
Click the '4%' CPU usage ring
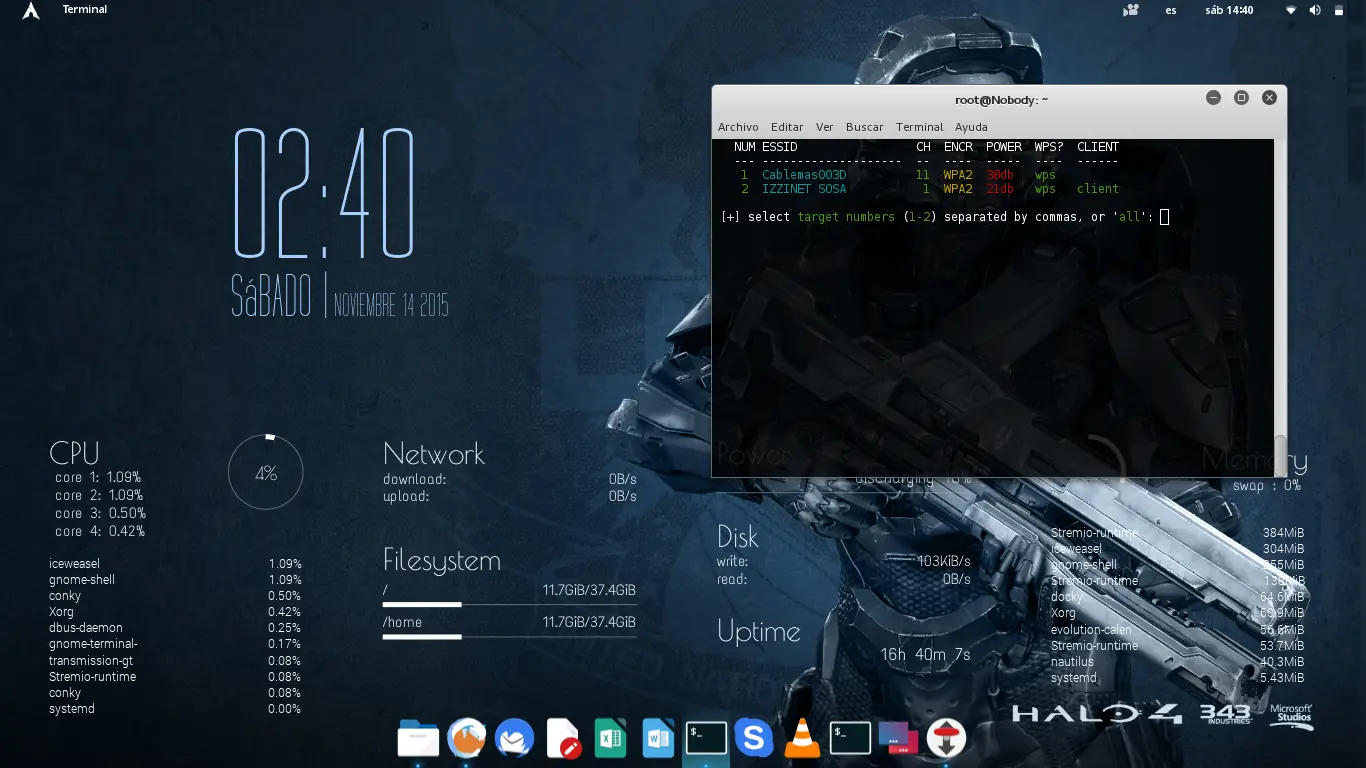tap(266, 473)
